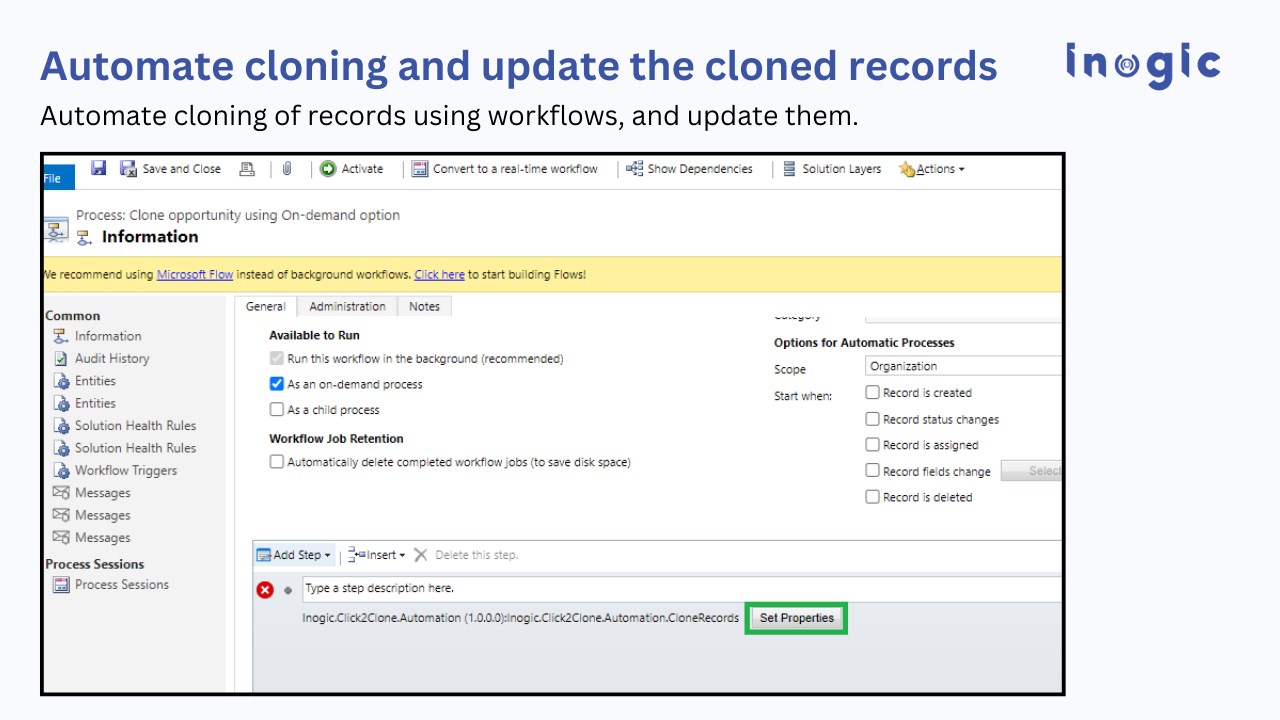Click the 'Process: Clone opportunity using On-demand option' title
The width and height of the screenshot is (1280, 720).
238,215
